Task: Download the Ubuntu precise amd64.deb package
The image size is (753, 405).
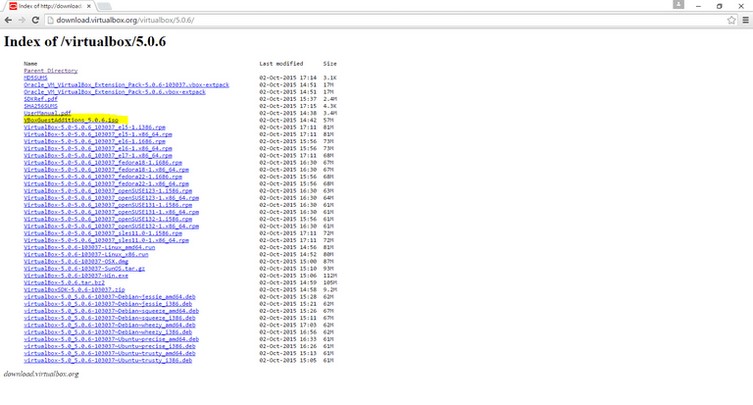Action: 111,338
